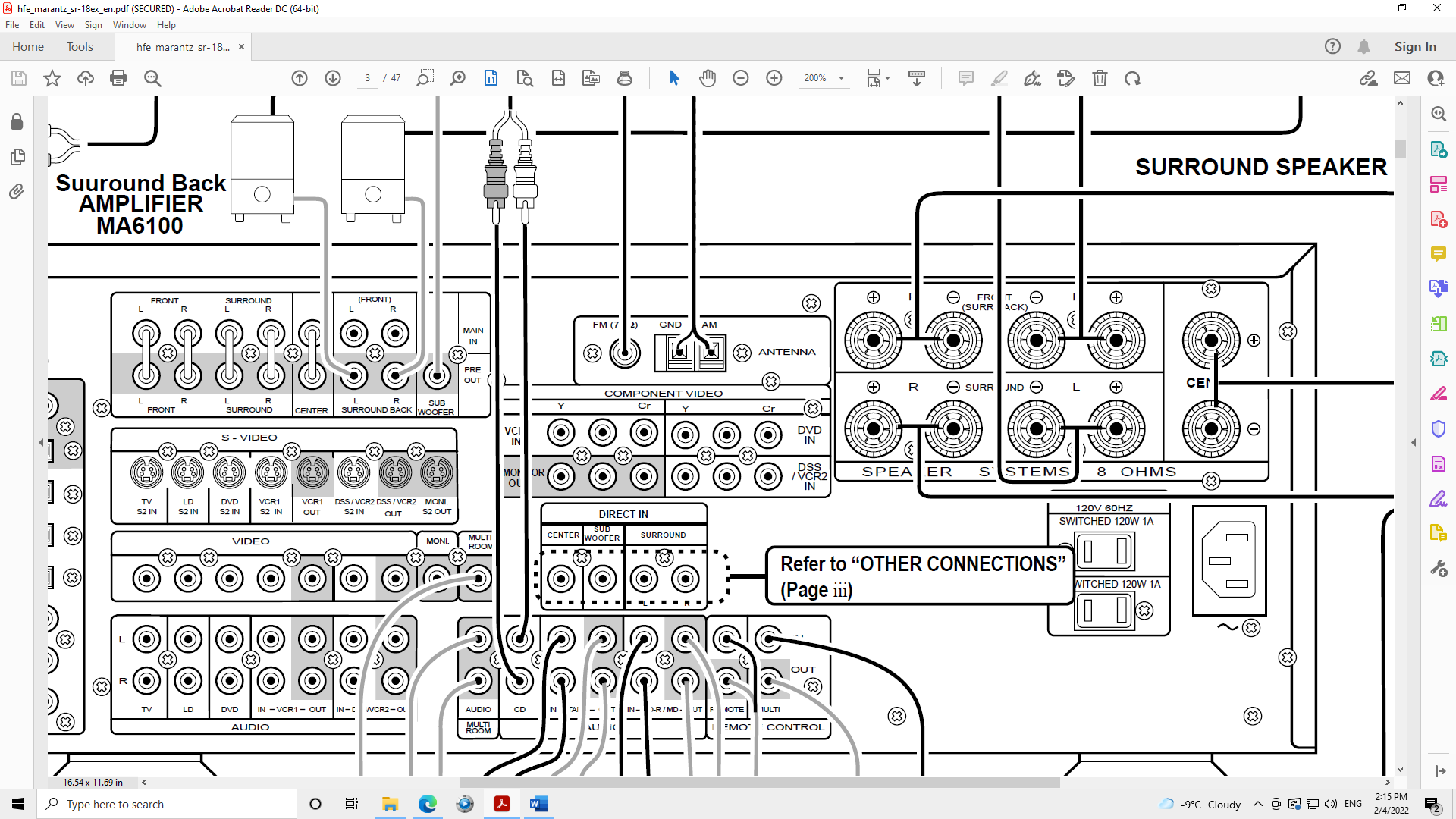Send the file by email
1456x819 pixels.
[x=1402, y=78]
